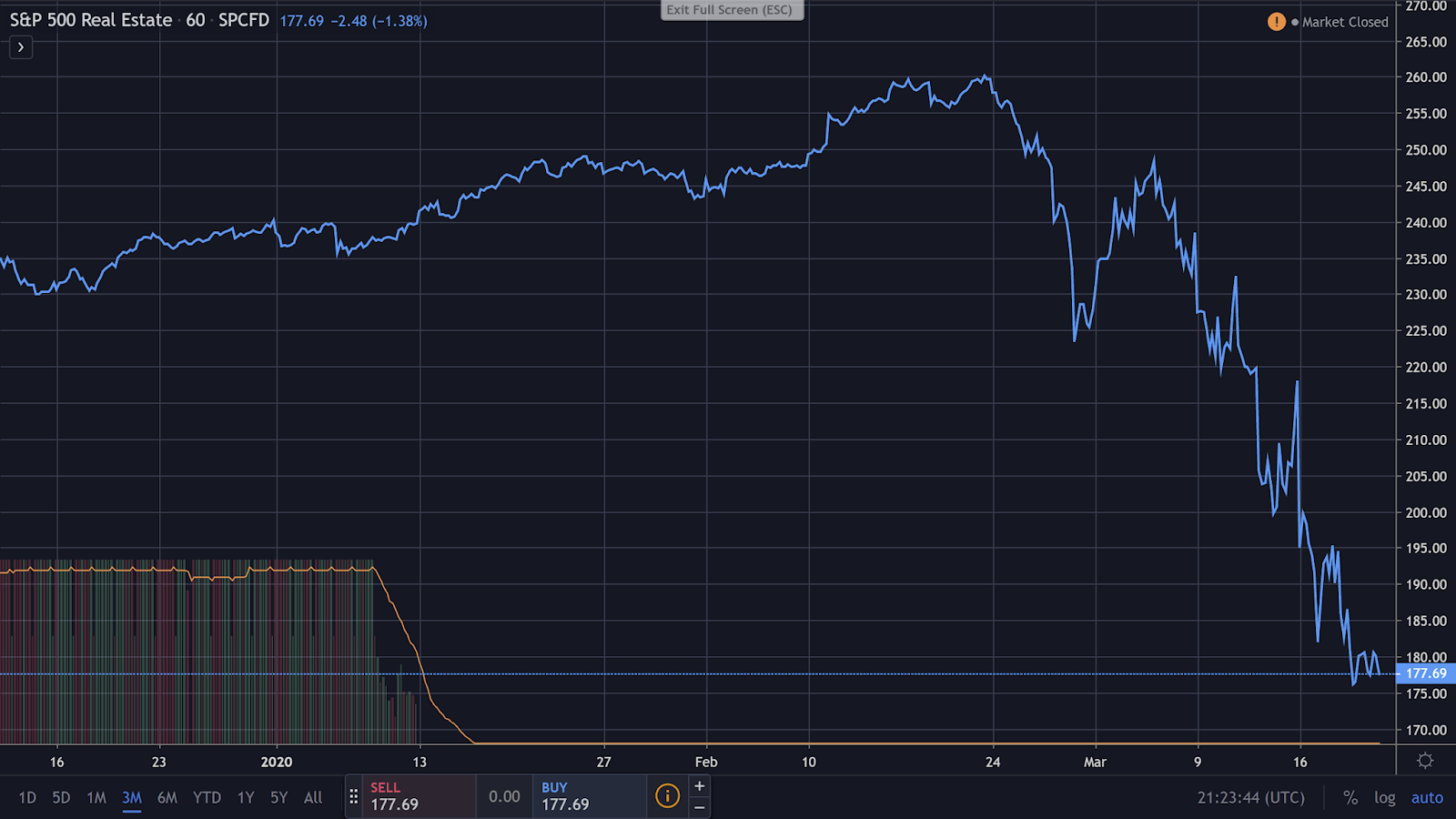Click the S&P 500 Real Estate symbol title

(91, 20)
